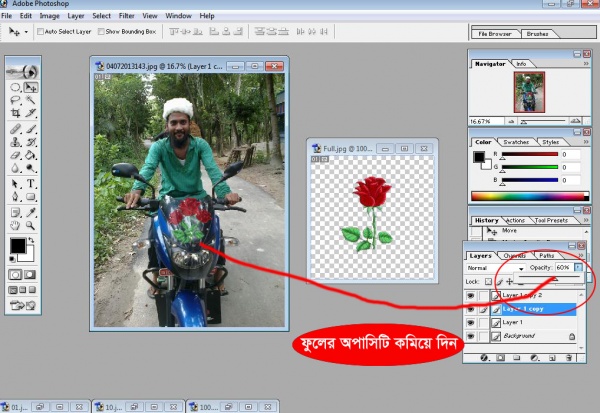Select the Zoom tool
The height and width of the screenshot is (413, 600).
(31, 225)
